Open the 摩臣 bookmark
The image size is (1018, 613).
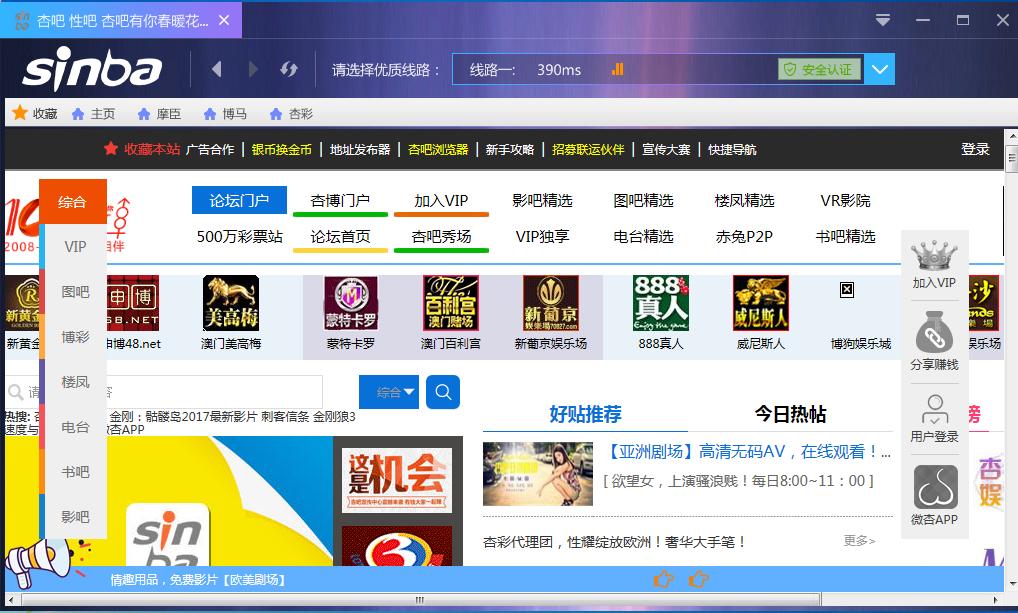pos(159,114)
